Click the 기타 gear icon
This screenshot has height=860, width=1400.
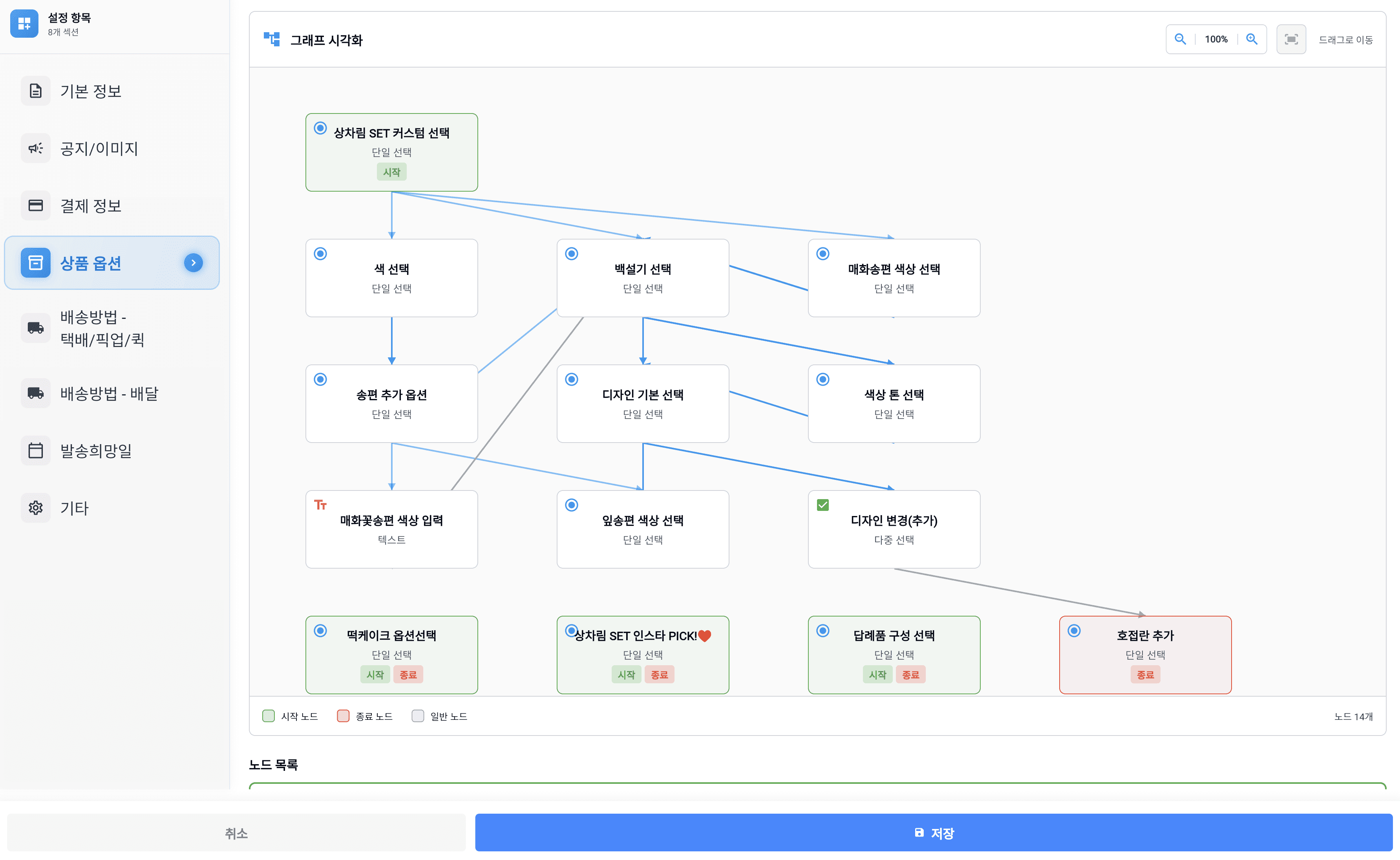pos(36,508)
